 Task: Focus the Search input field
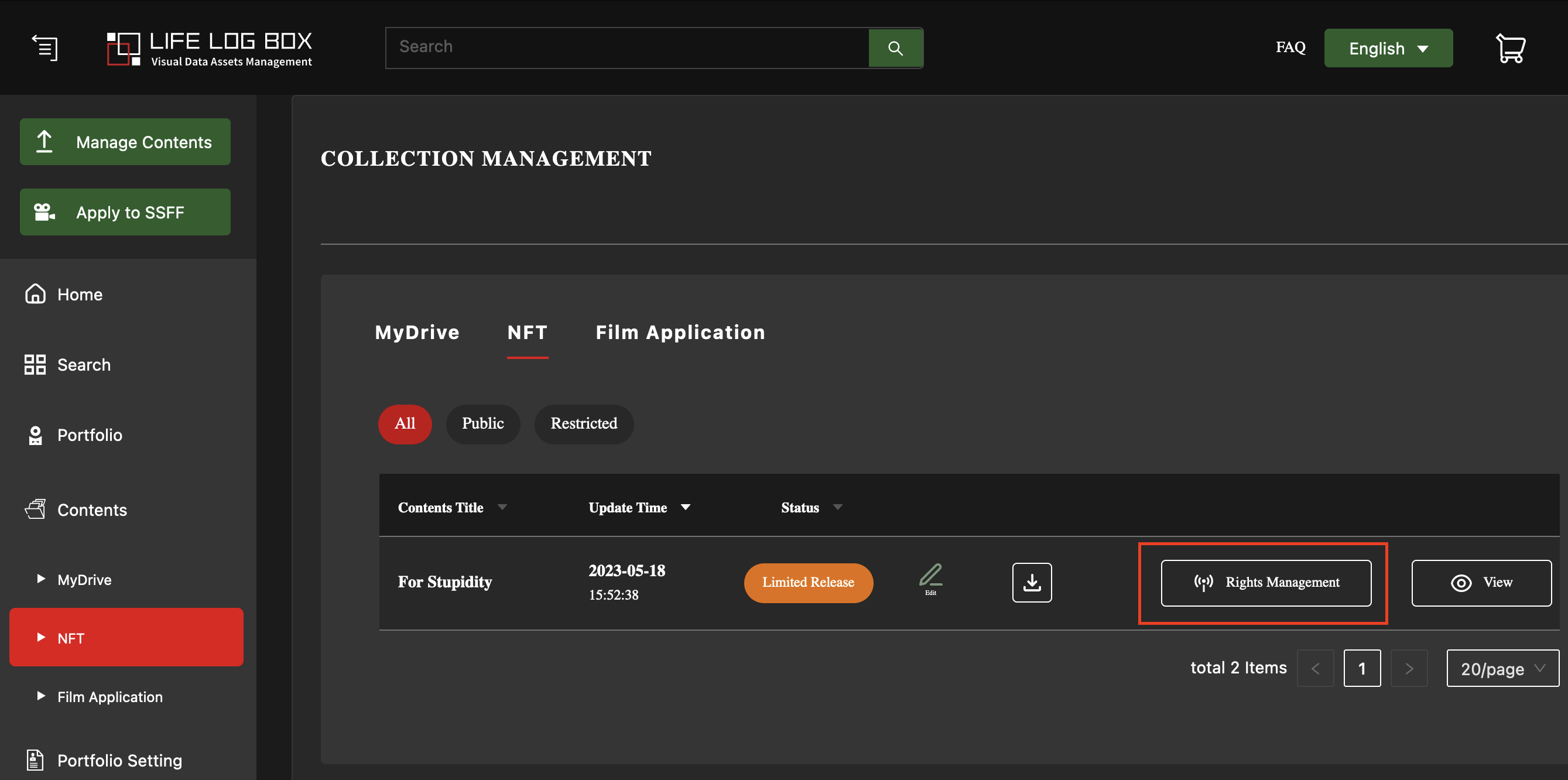point(627,47)
